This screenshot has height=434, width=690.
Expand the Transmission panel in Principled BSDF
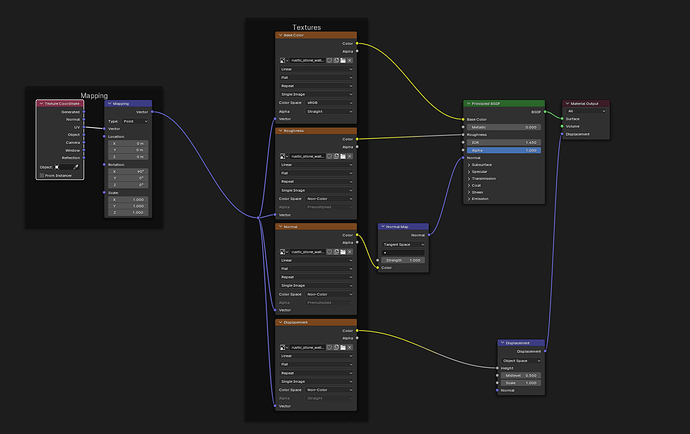pyautogui.click(x=469, y=179)
